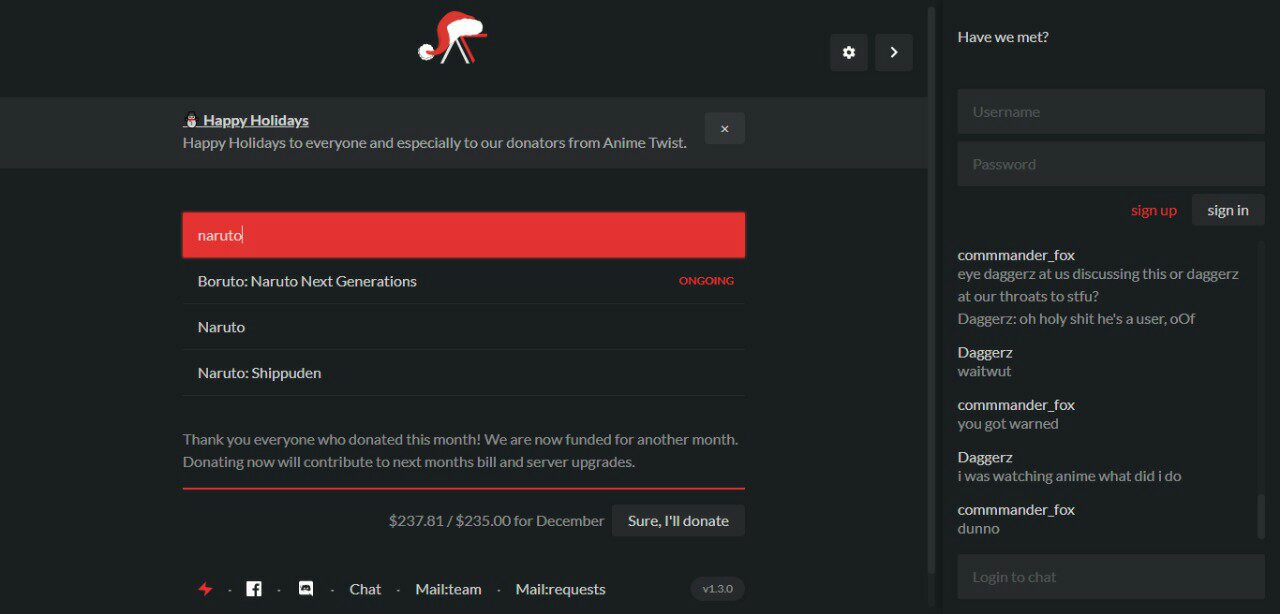
Task: Click the donation progress bar
Action: tap(464, 488)
